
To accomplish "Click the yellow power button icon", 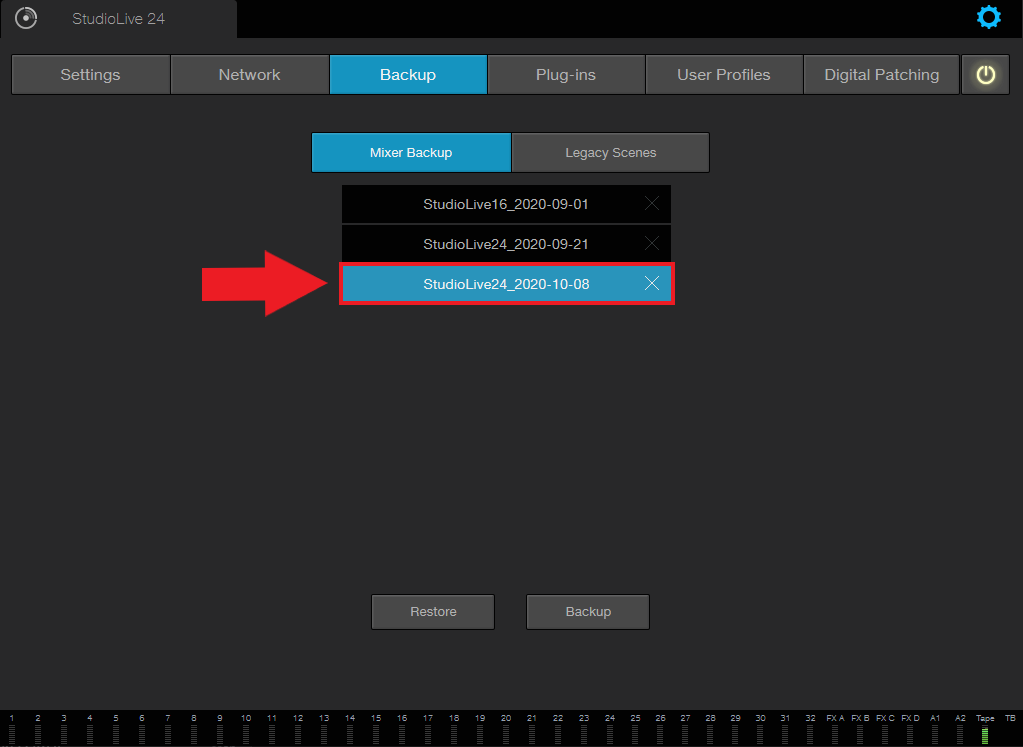I will 985,74.
